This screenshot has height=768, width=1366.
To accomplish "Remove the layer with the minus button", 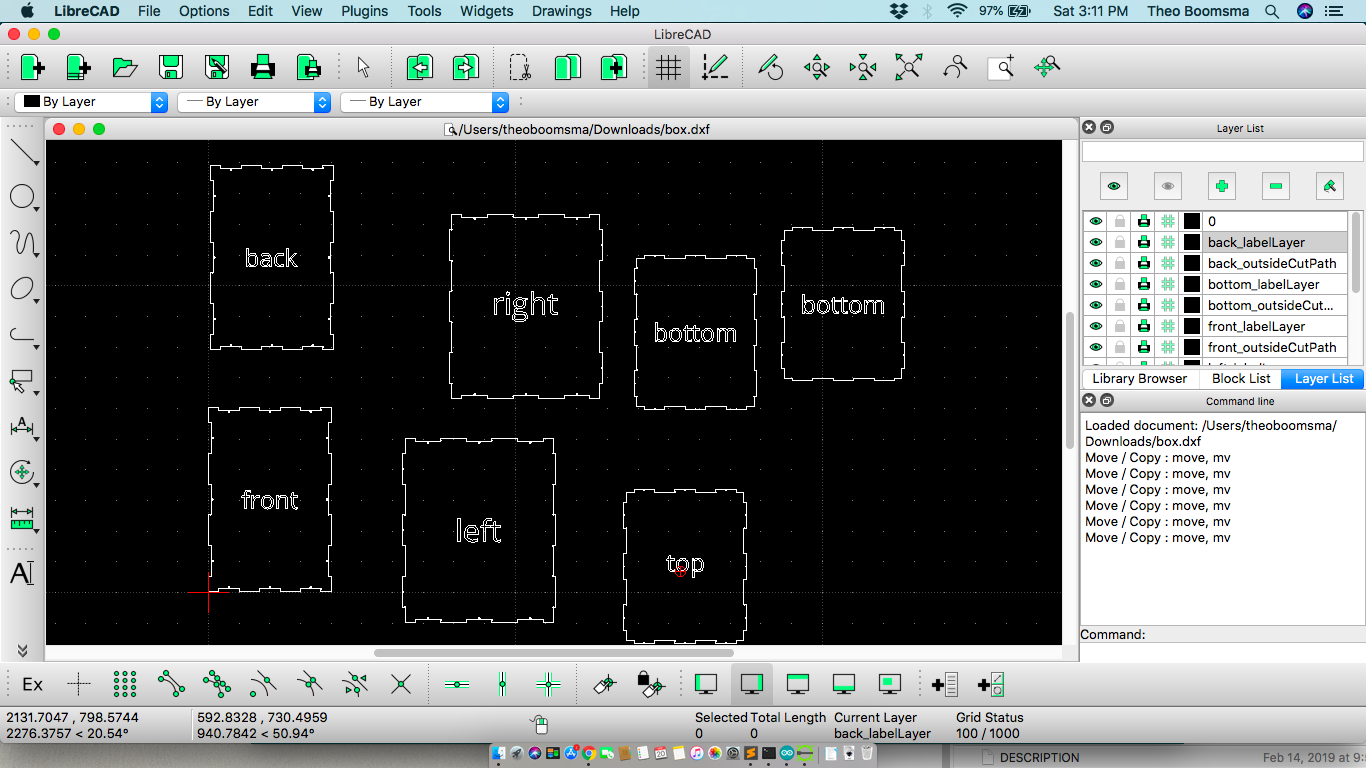I will tap(1275, 186).
